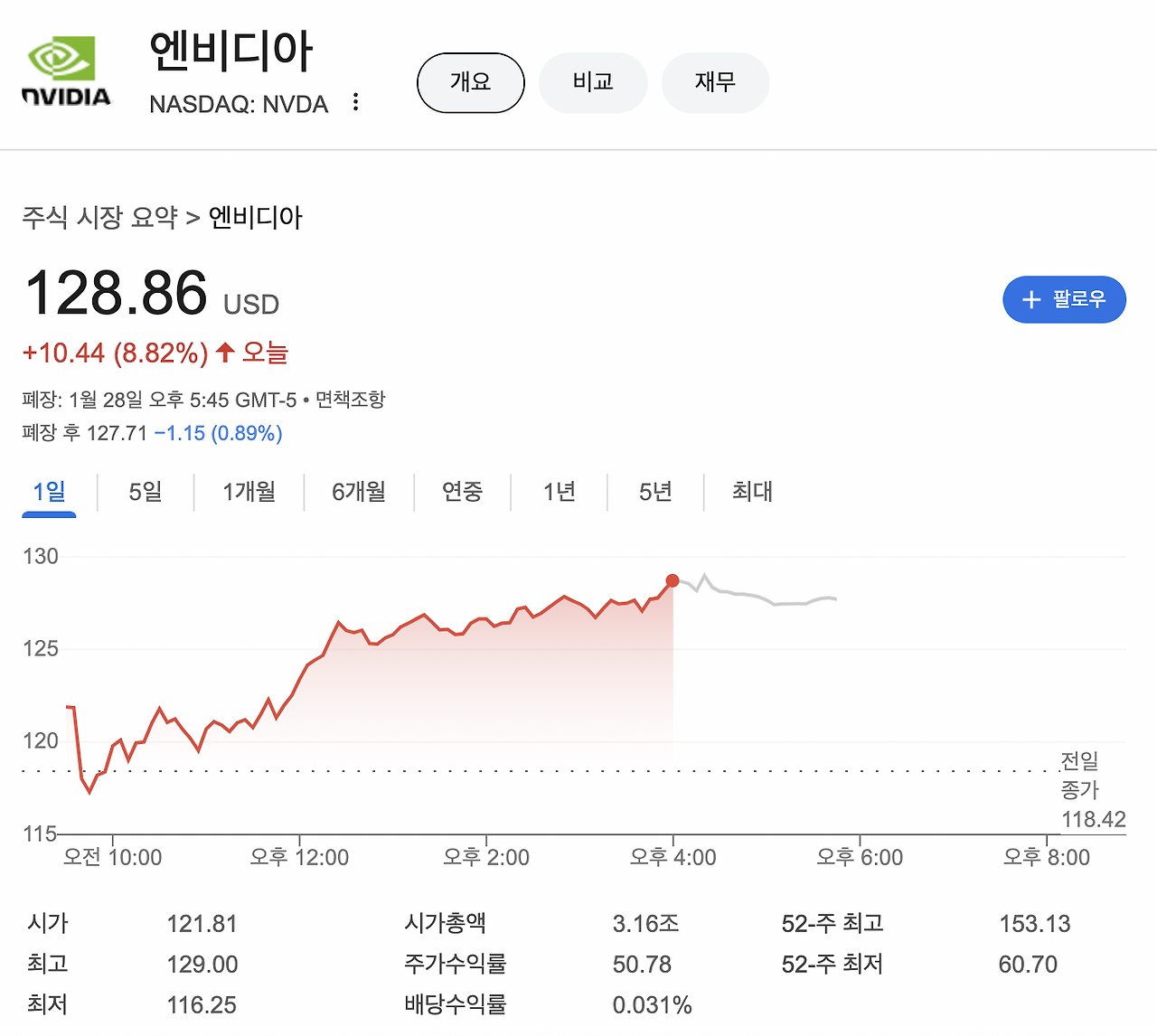Open the 재무 tab
1157x1036 pixels.
(x=715, y=82)
